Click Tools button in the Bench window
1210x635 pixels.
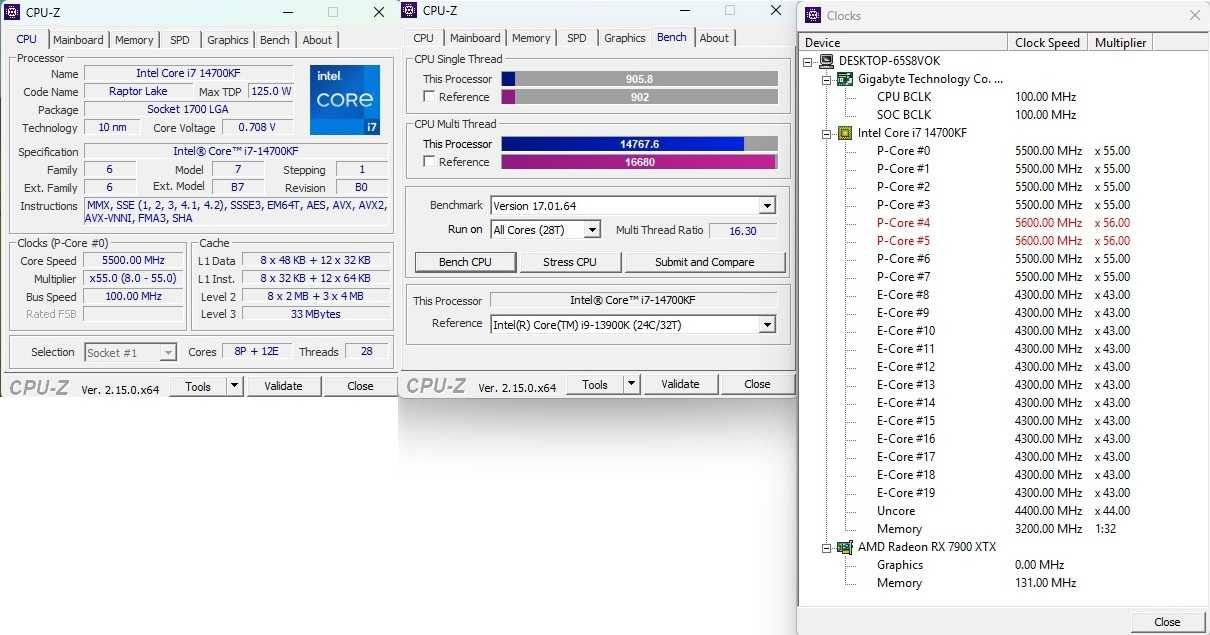[595, 384]
